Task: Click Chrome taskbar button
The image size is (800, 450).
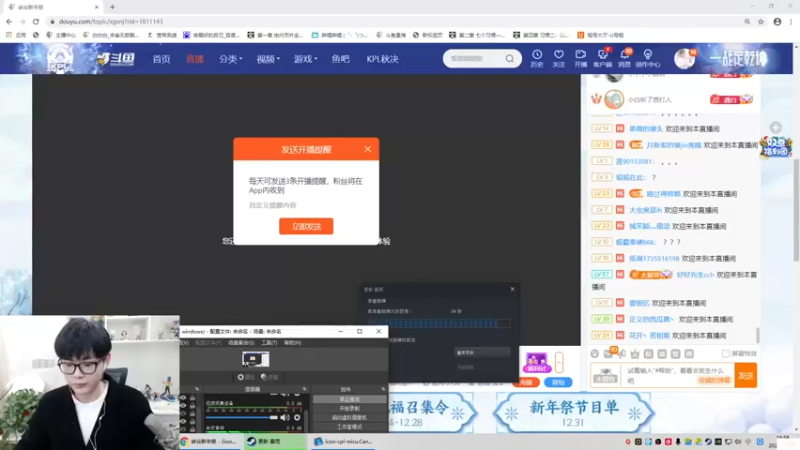Action: [210, 441]
